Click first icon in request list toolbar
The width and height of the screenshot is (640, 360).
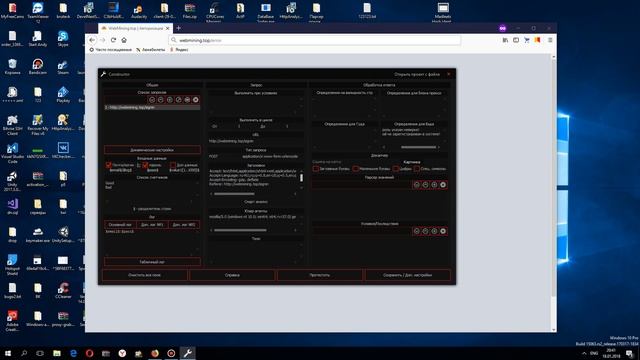pos(152,100)
